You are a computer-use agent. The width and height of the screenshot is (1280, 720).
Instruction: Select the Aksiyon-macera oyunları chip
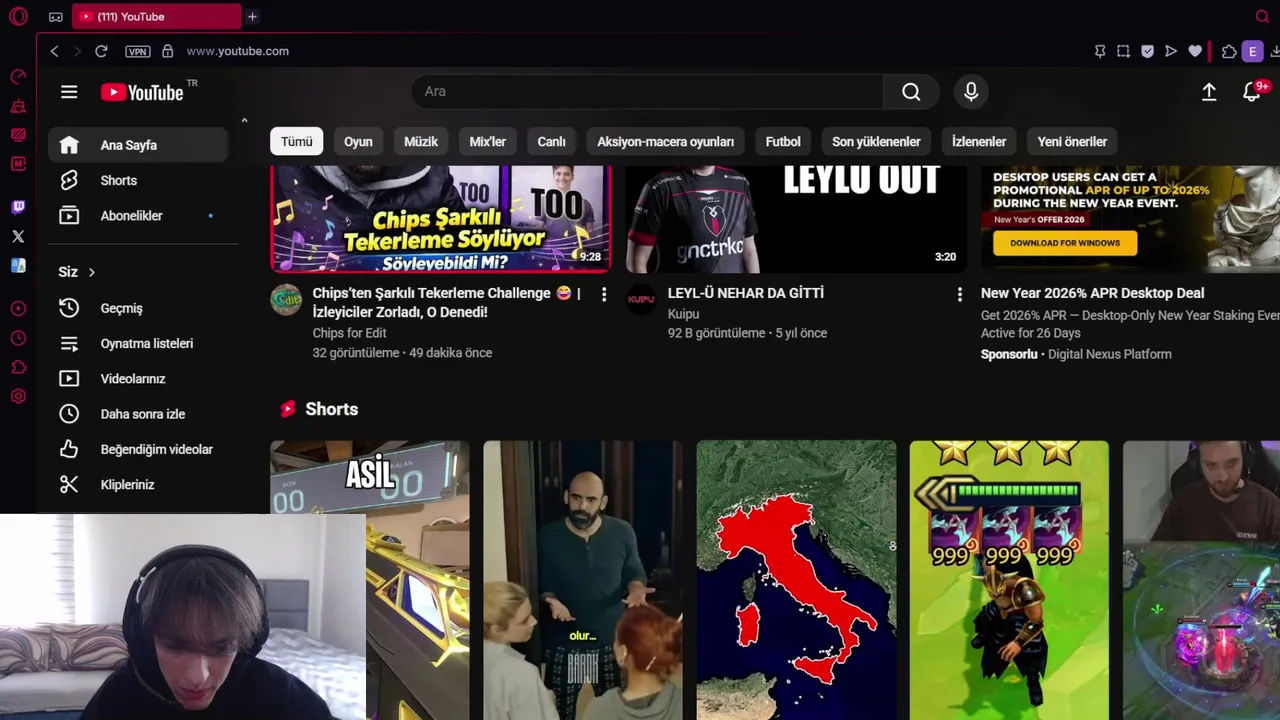coord(666,142)
